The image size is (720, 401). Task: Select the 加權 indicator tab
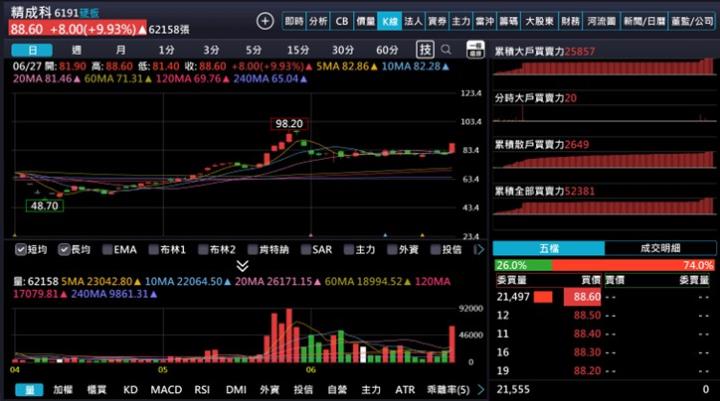point(63,390)
